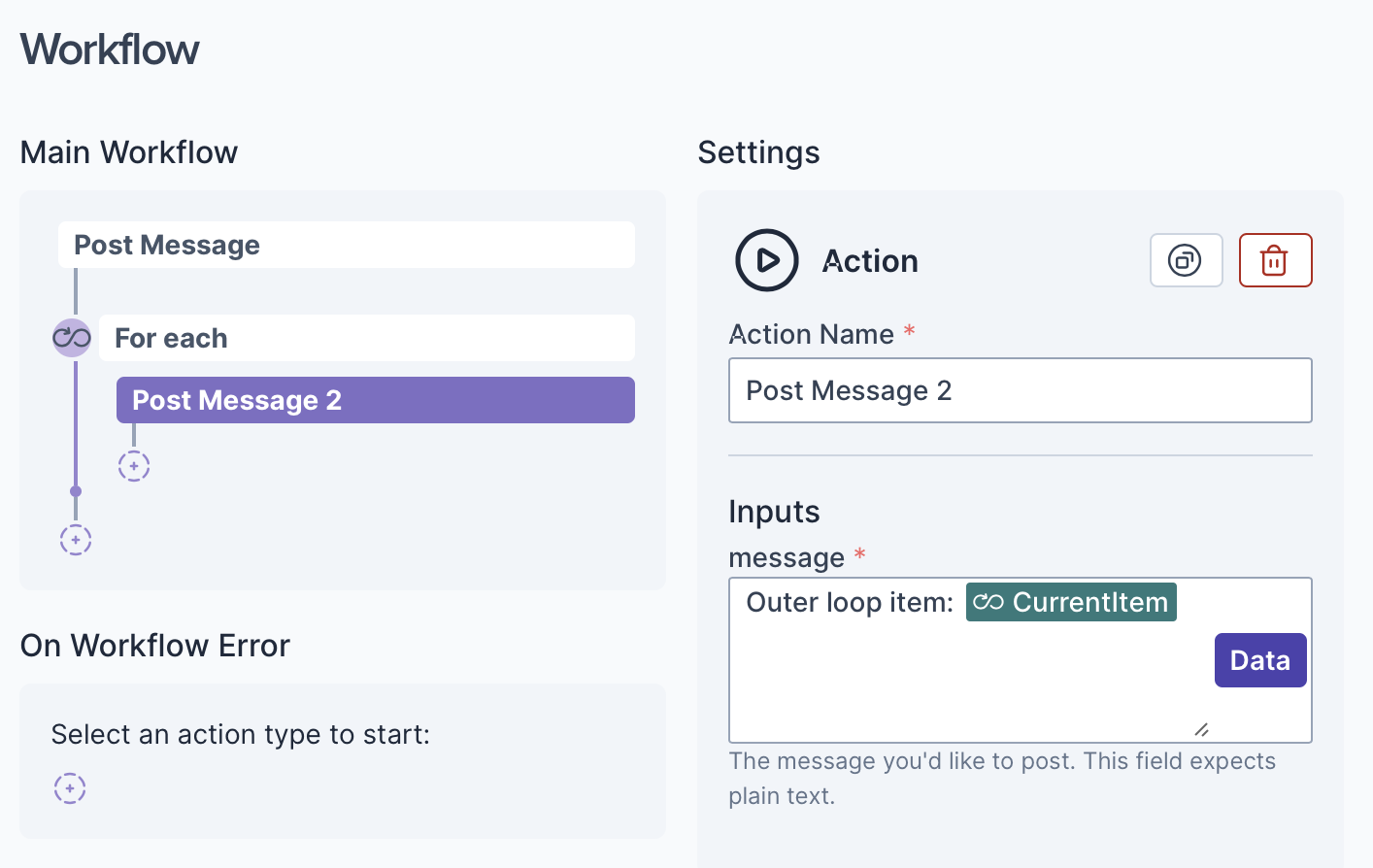Click the Action play icon in Settings
The height and width of the screenshot is (868, 1373).
click(x=767, y=260)
